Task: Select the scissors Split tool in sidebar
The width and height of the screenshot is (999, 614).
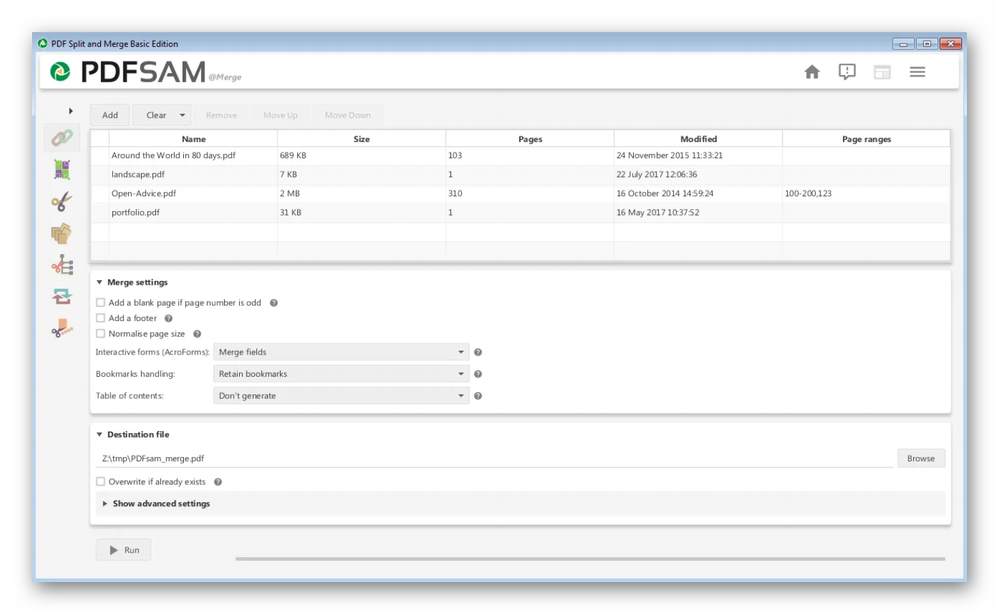Action: pyautogui.click(x=62, y=202)
